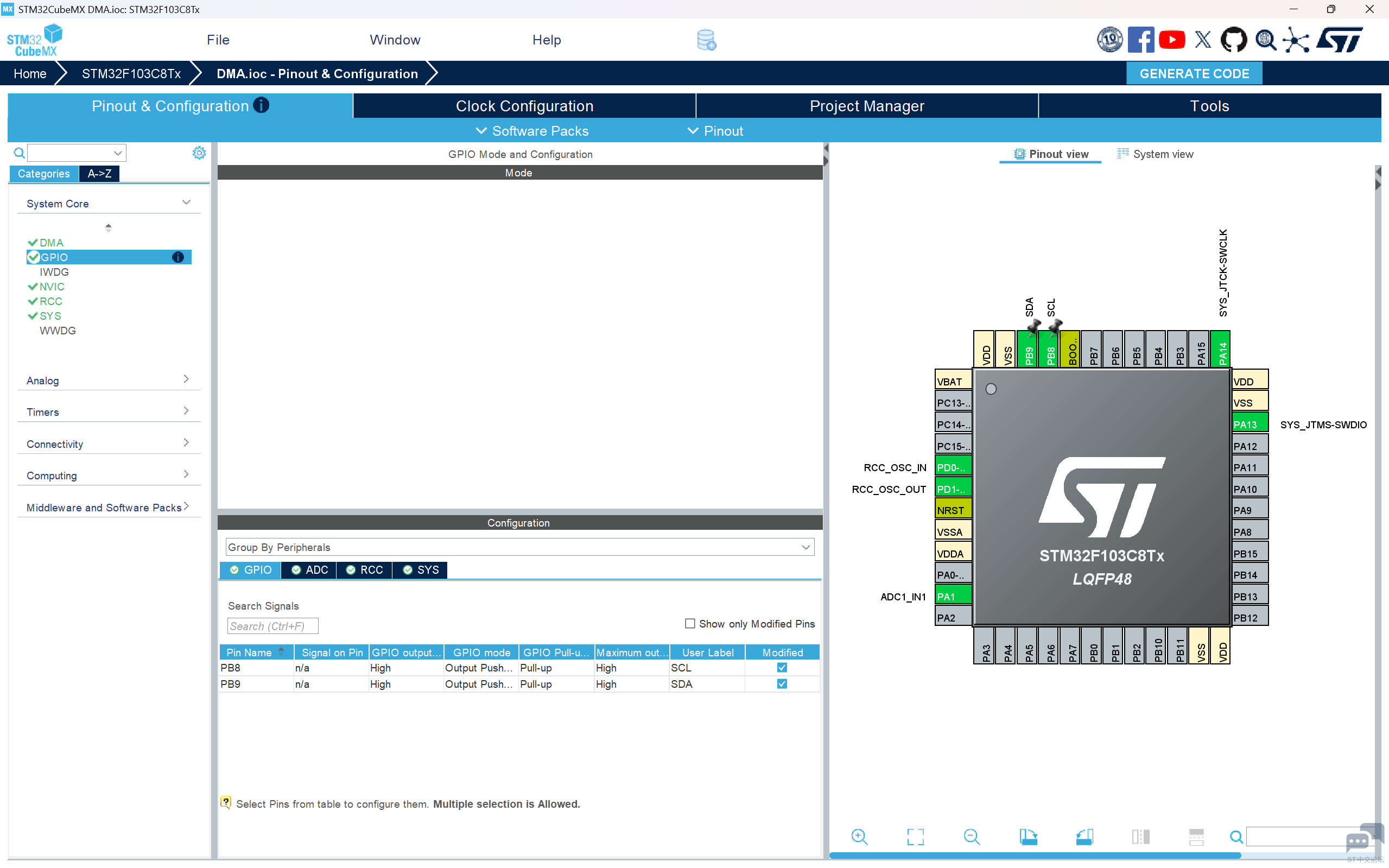This screenshot has width=1389, height=868.
Task: Toggle Modified checkbox for PB9 row
Action: (x=782, y=684)
